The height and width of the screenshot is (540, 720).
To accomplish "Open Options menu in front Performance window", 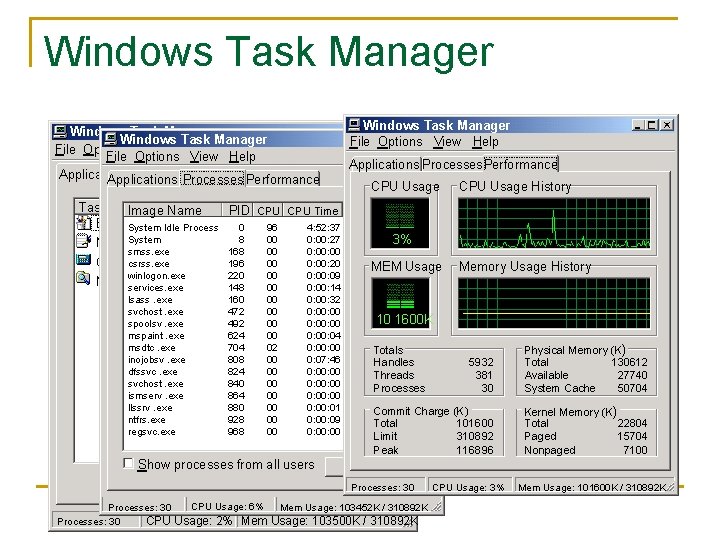I will 400,142.
